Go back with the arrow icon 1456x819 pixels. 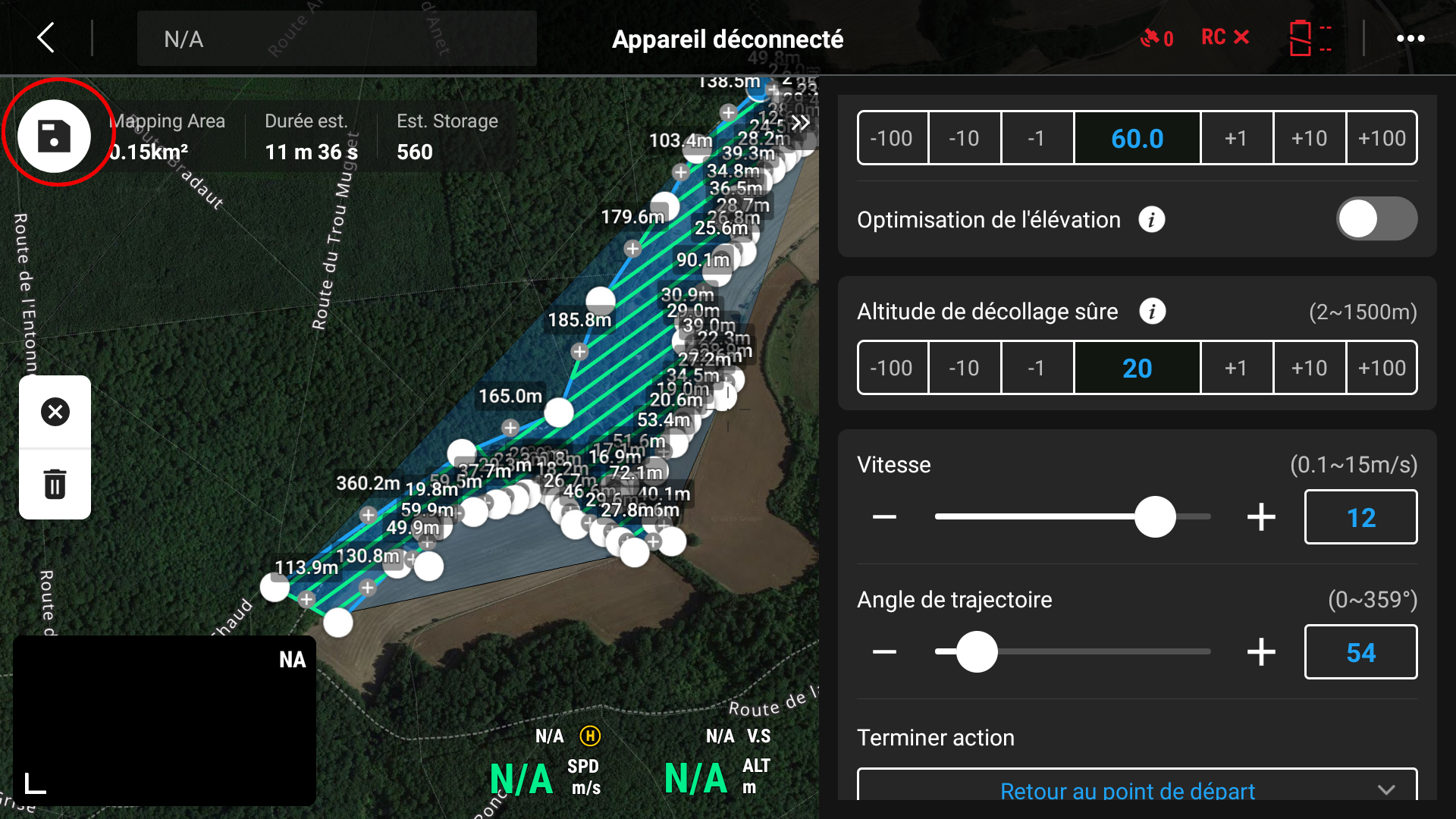tap(47, 38)
